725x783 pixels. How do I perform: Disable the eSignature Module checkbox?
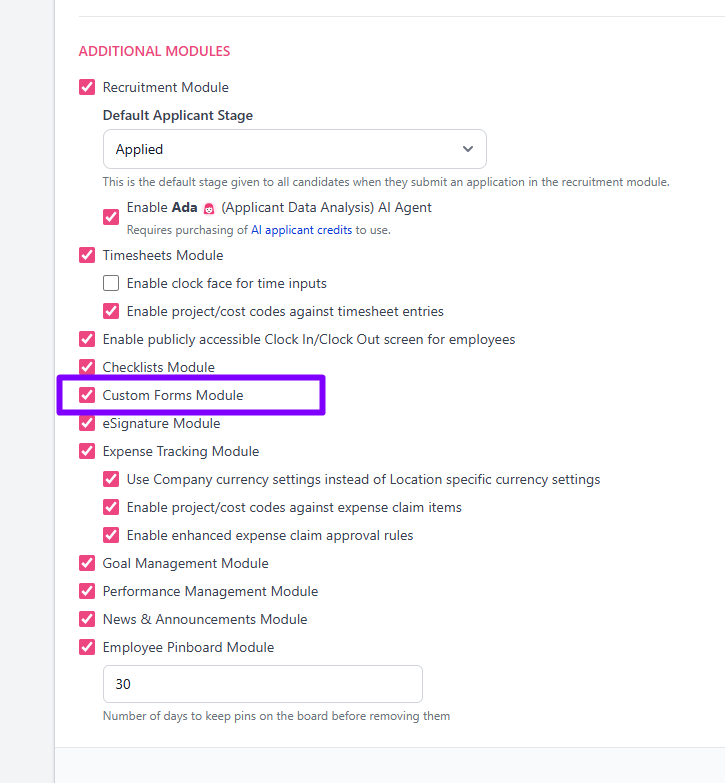pos(87,422)
